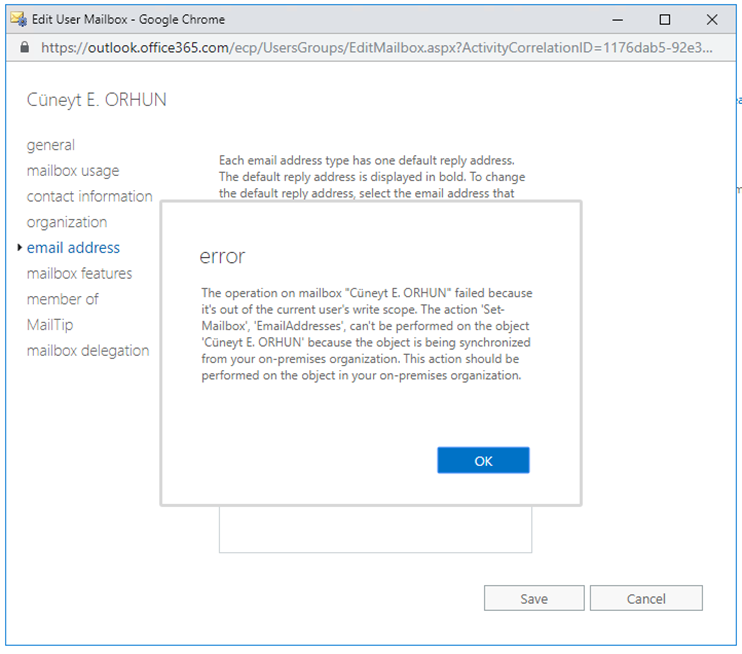Screen dimensions: 742x654
Task: Open the organization section
Action: point(67,222)
